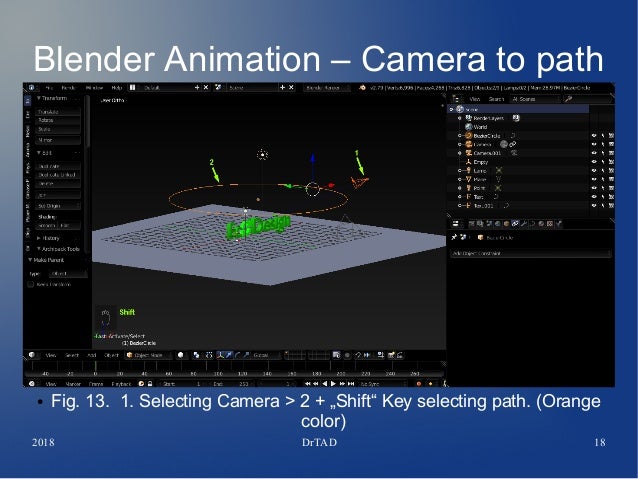Toggle visibility eye for Camera.001
Image resolution: width=638 pixels, height=479 pixels.
[x=594, y=153]
